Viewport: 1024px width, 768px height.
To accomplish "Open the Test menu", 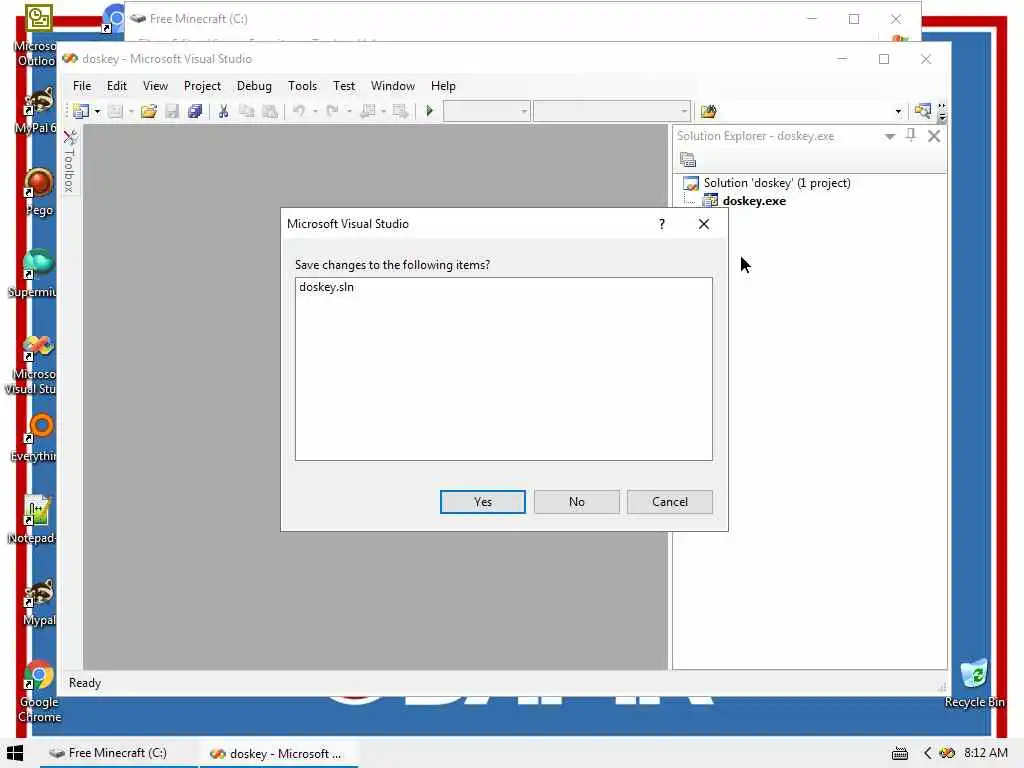I will click(344, 86).
